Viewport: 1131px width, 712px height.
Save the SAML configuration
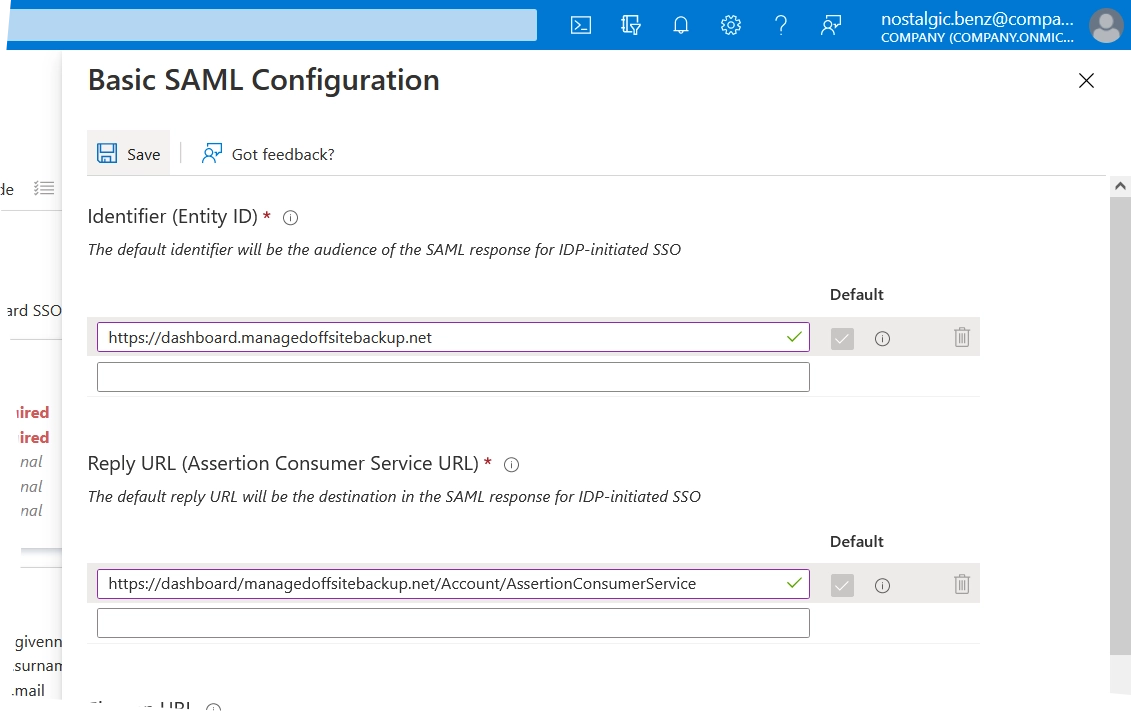coord(128,153)
